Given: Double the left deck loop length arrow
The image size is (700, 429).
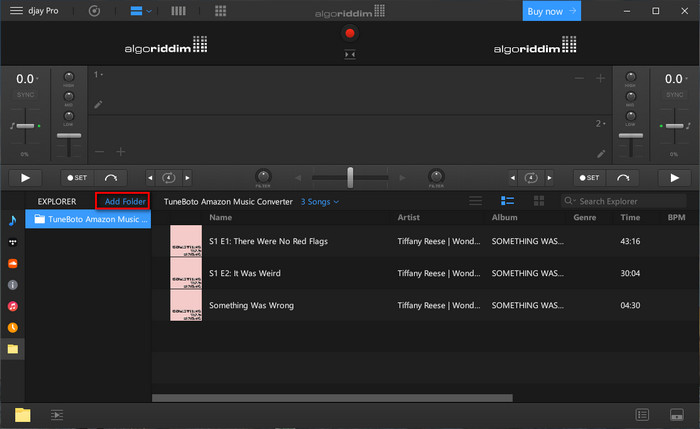Looking at the screenshot, I should click(x=188, y=178).
